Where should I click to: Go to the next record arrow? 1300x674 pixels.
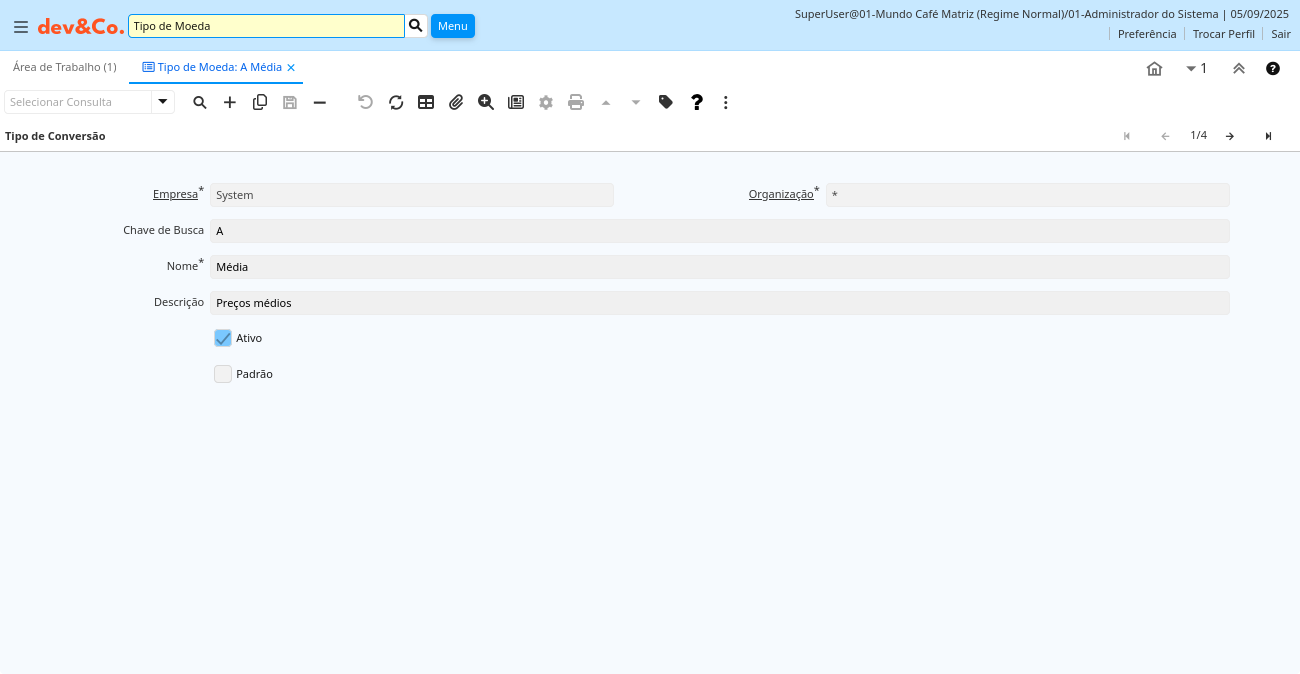(x=1230, y=136)
